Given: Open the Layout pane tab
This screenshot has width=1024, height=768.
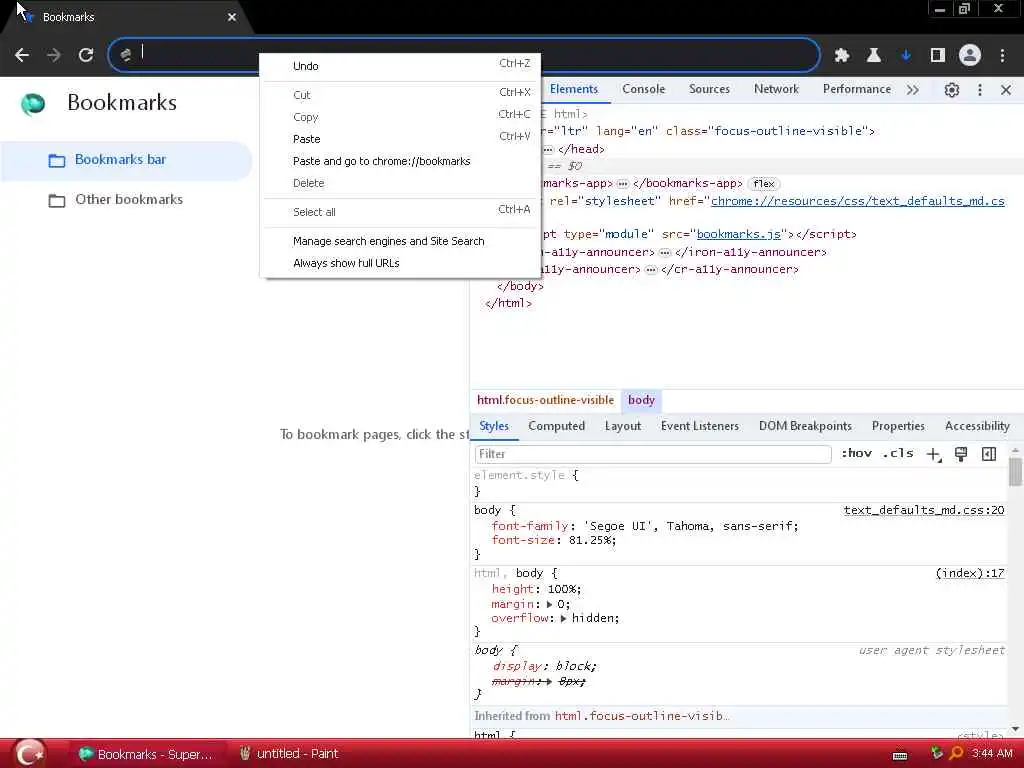Looking at the screenshot, I should tap(622, 426).
